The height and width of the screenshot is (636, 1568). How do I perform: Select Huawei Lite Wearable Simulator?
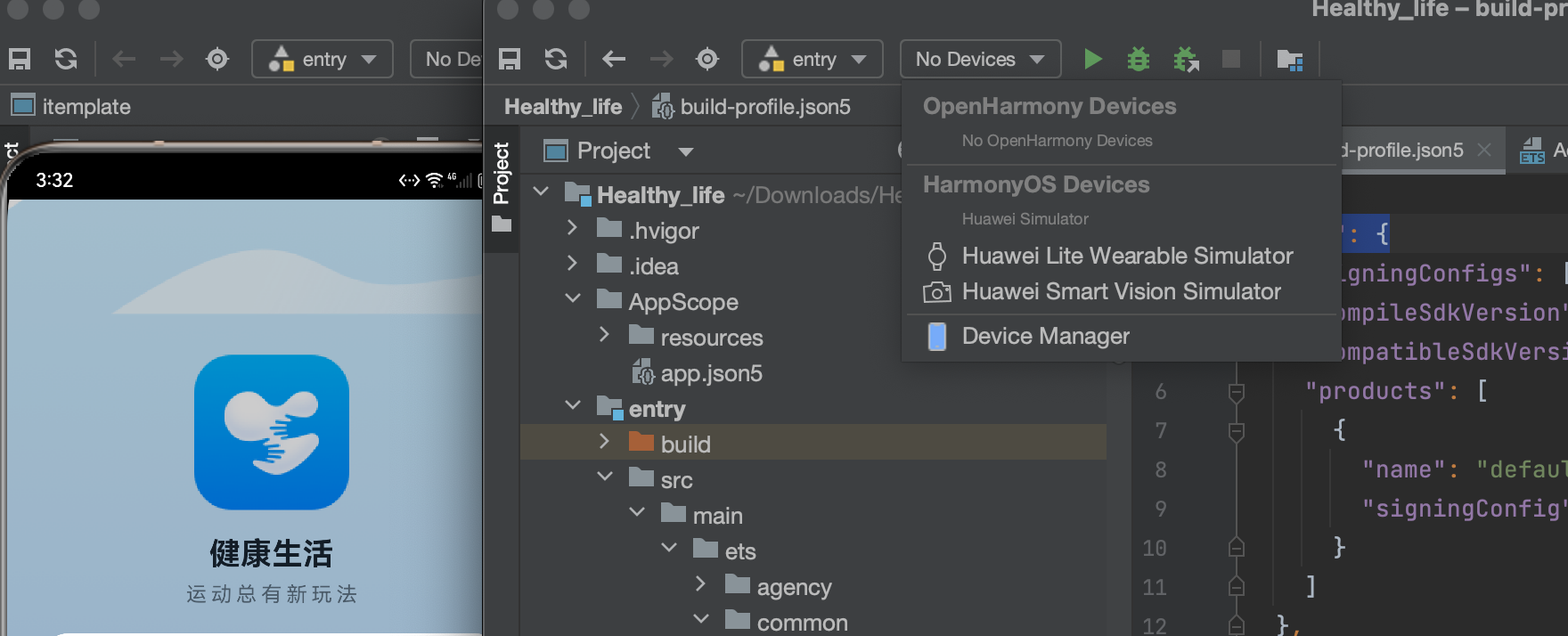[x=1121, y=257]
